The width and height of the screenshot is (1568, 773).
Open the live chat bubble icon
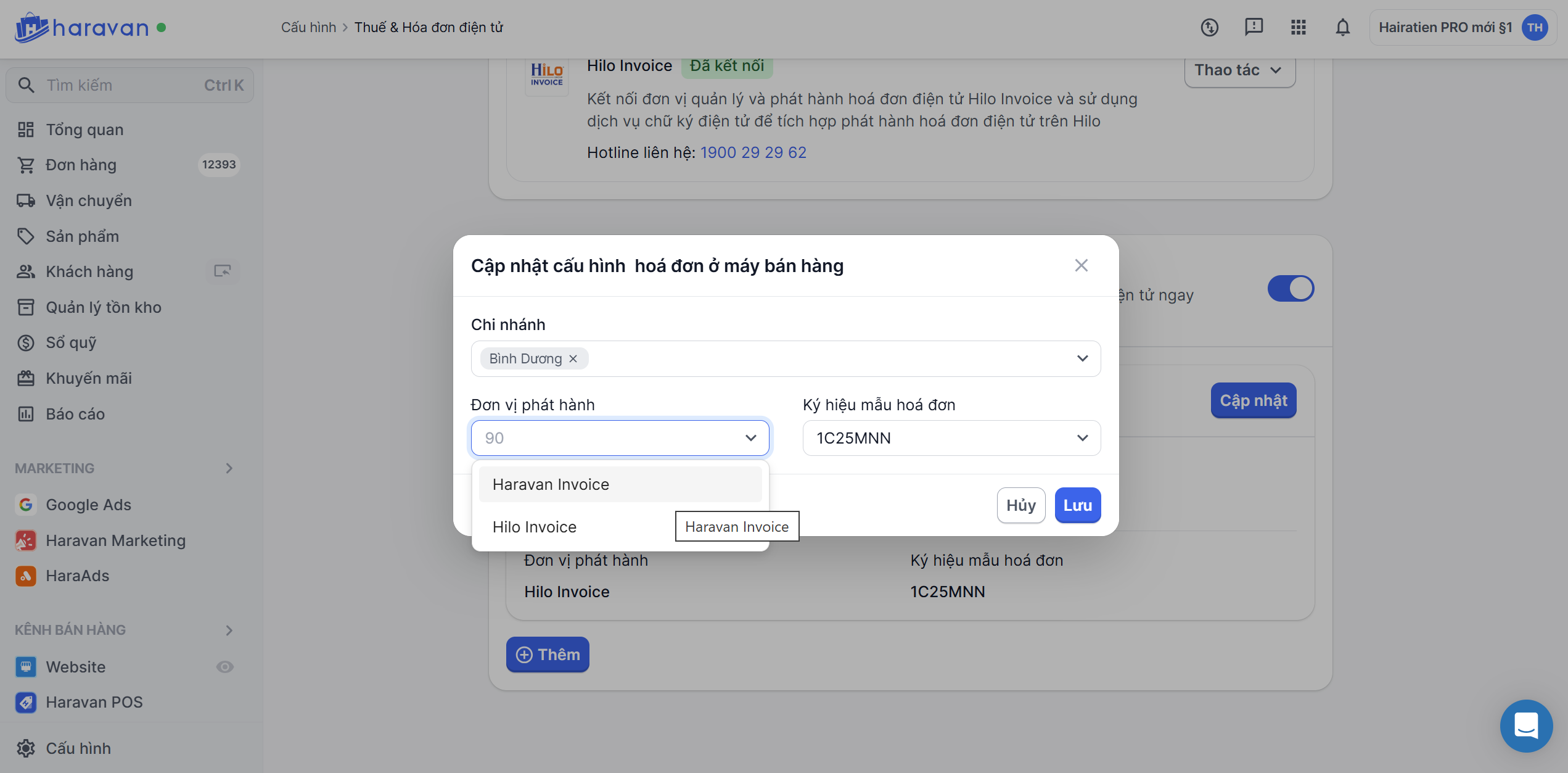tap(1526, 725)
